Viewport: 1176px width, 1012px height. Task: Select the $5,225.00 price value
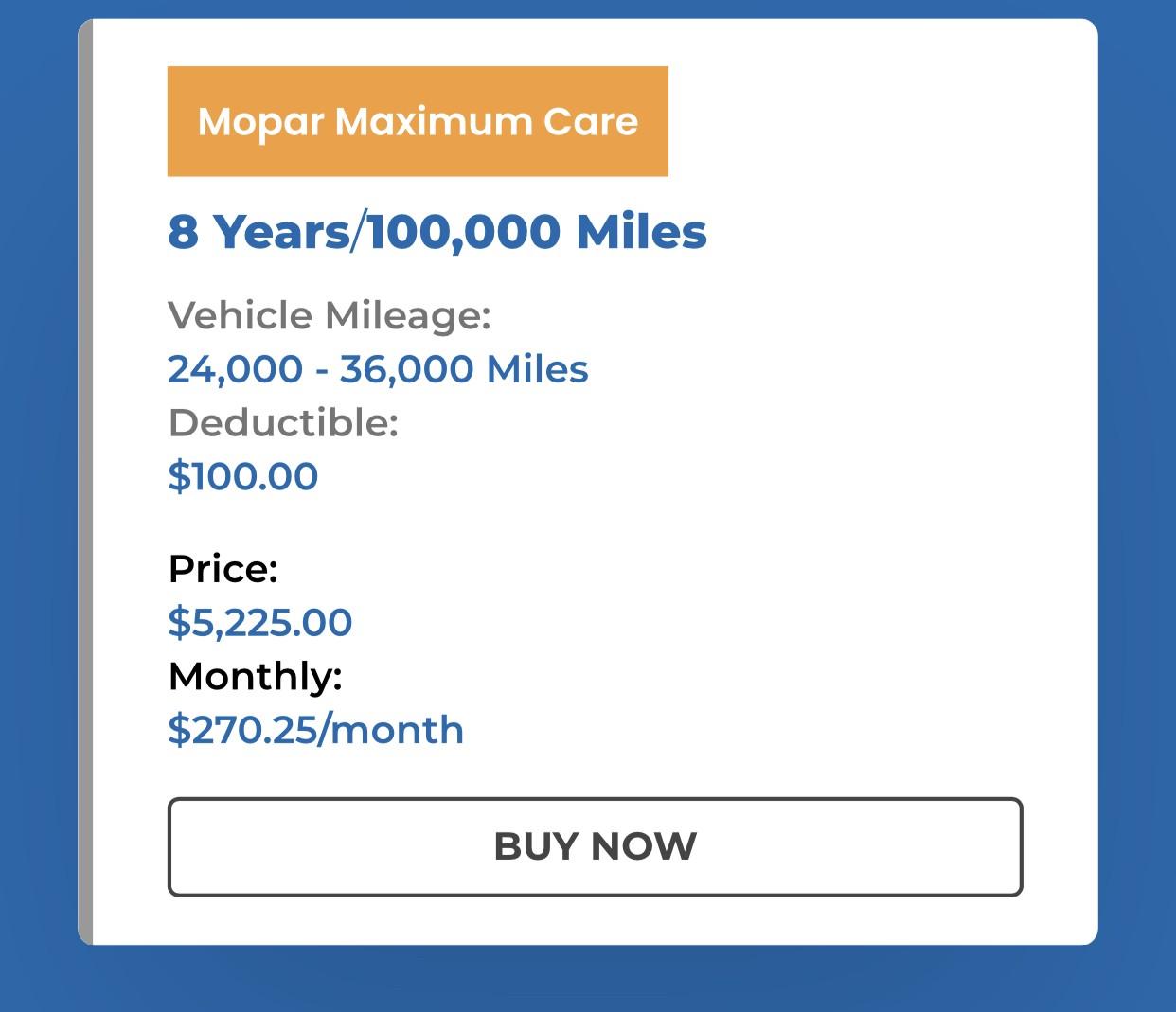(260, 622)
